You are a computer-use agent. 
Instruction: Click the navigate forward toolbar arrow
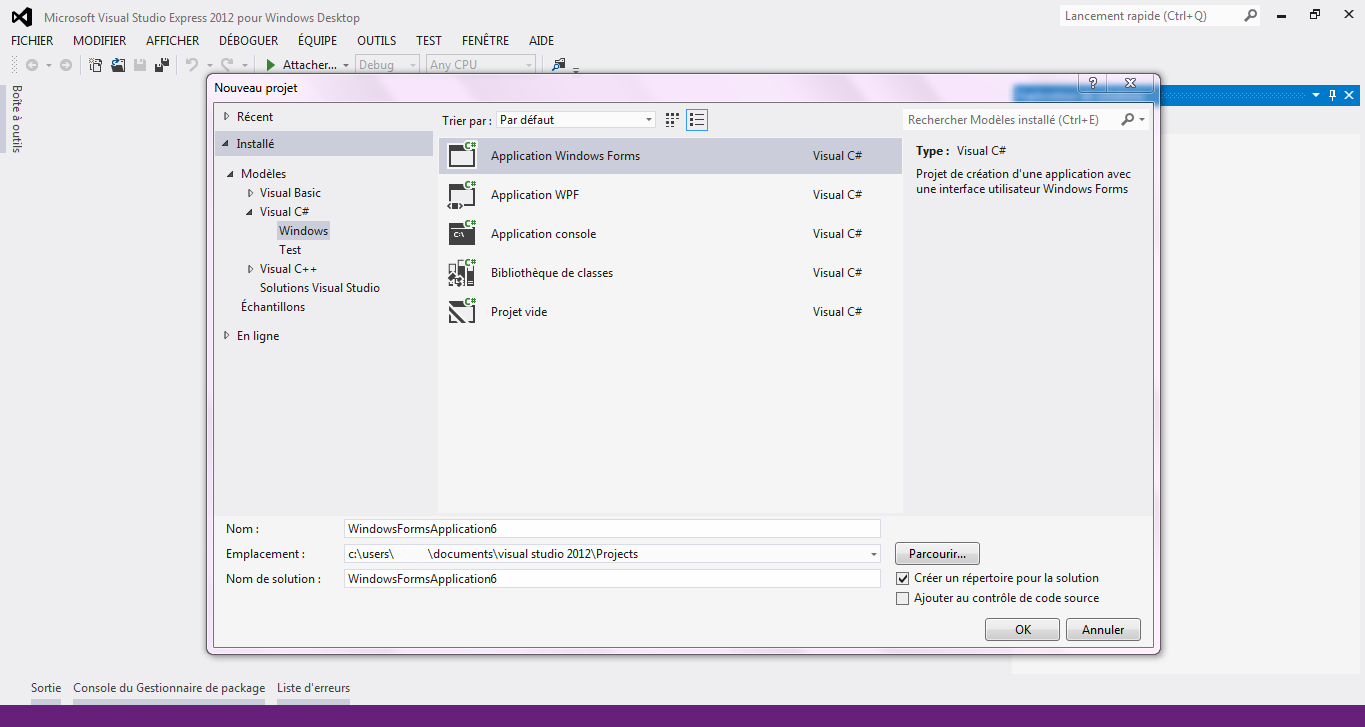[x=66, y=65]
